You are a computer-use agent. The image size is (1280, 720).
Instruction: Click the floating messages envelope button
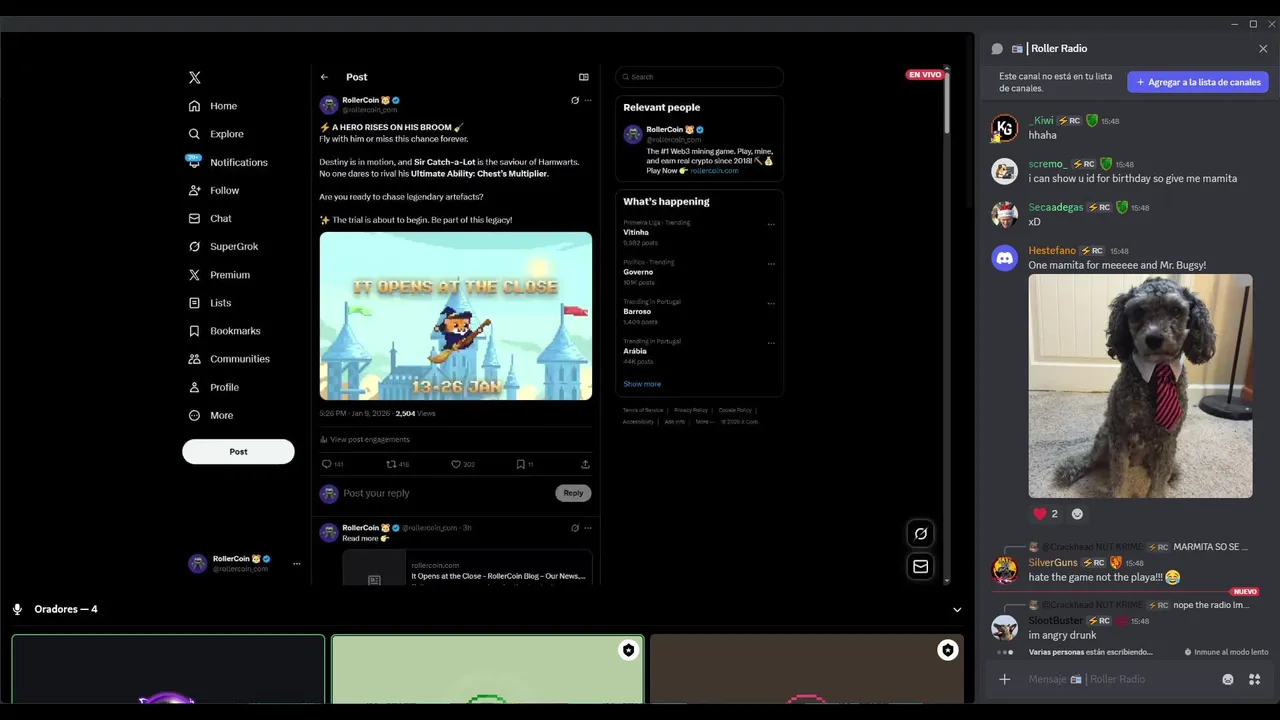(921, 567)
